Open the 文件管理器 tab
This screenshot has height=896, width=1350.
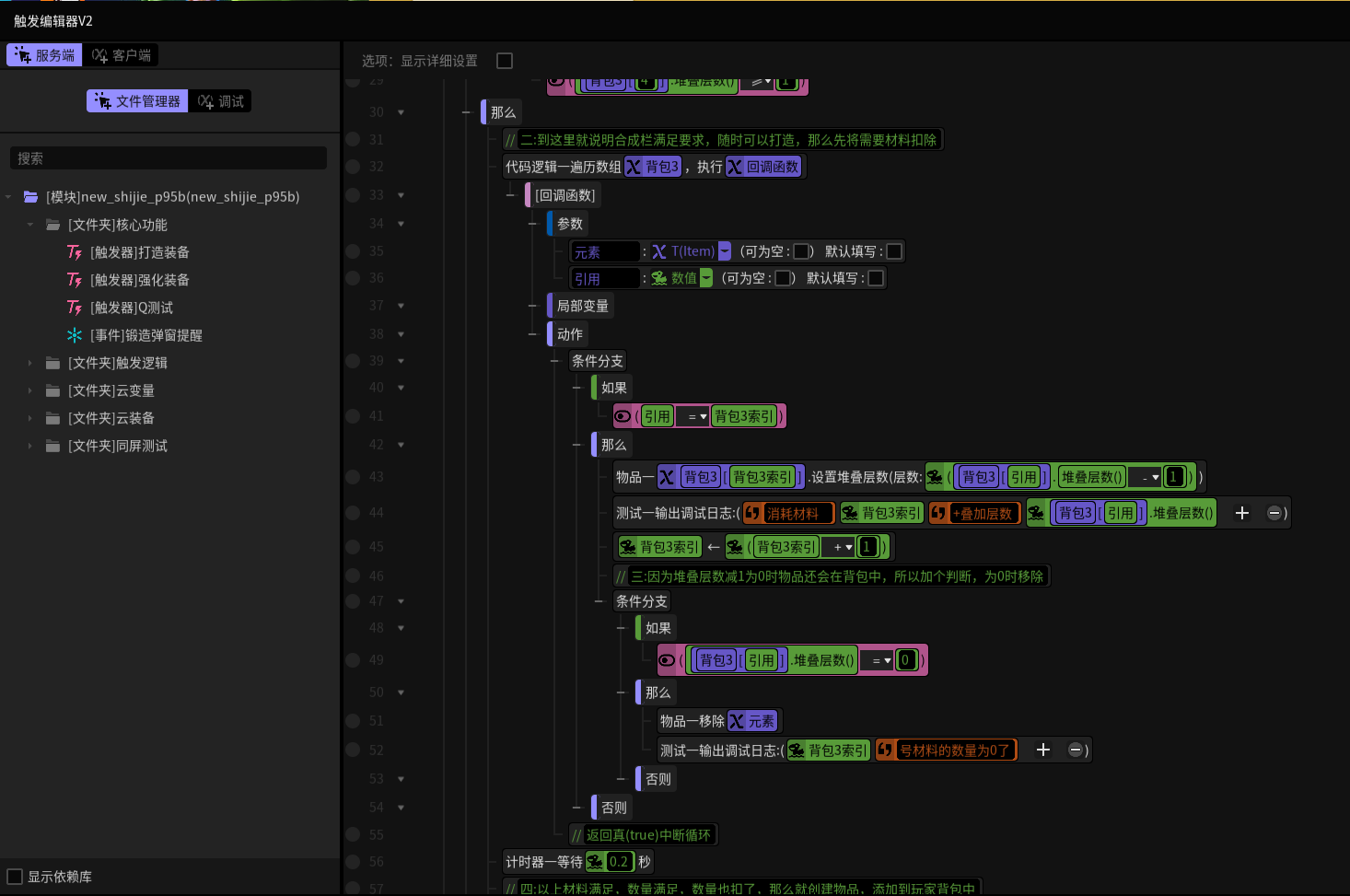pos(137,101)
